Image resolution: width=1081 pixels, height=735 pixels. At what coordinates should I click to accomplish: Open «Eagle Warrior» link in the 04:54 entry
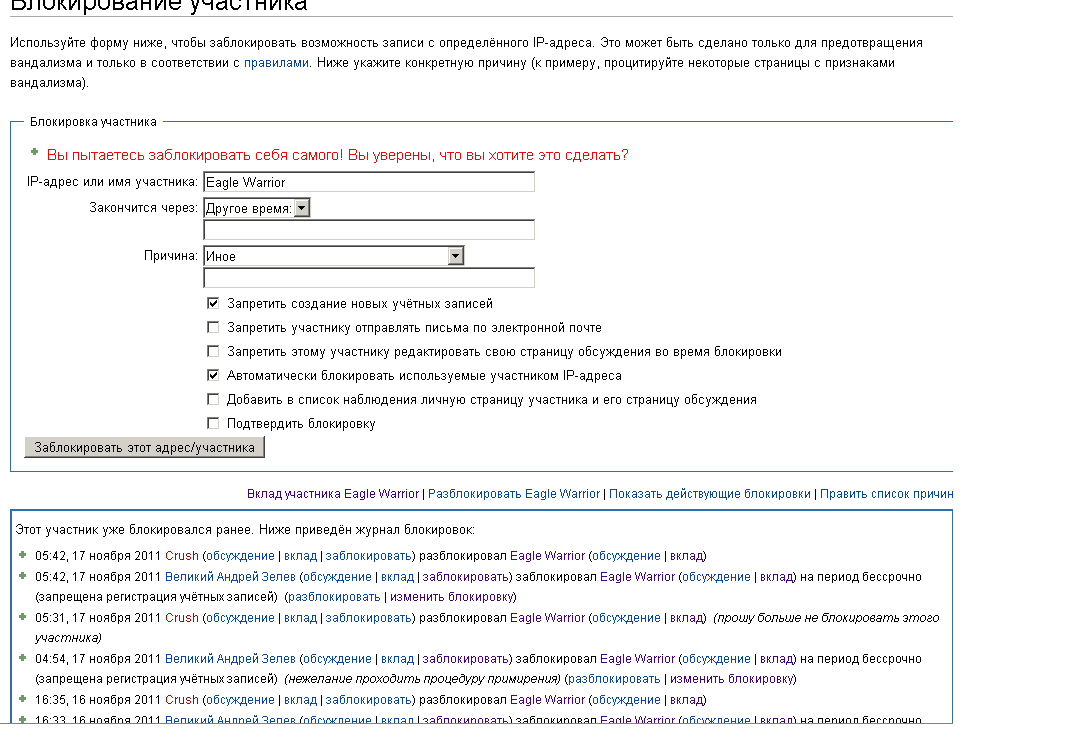coord(637,658)
